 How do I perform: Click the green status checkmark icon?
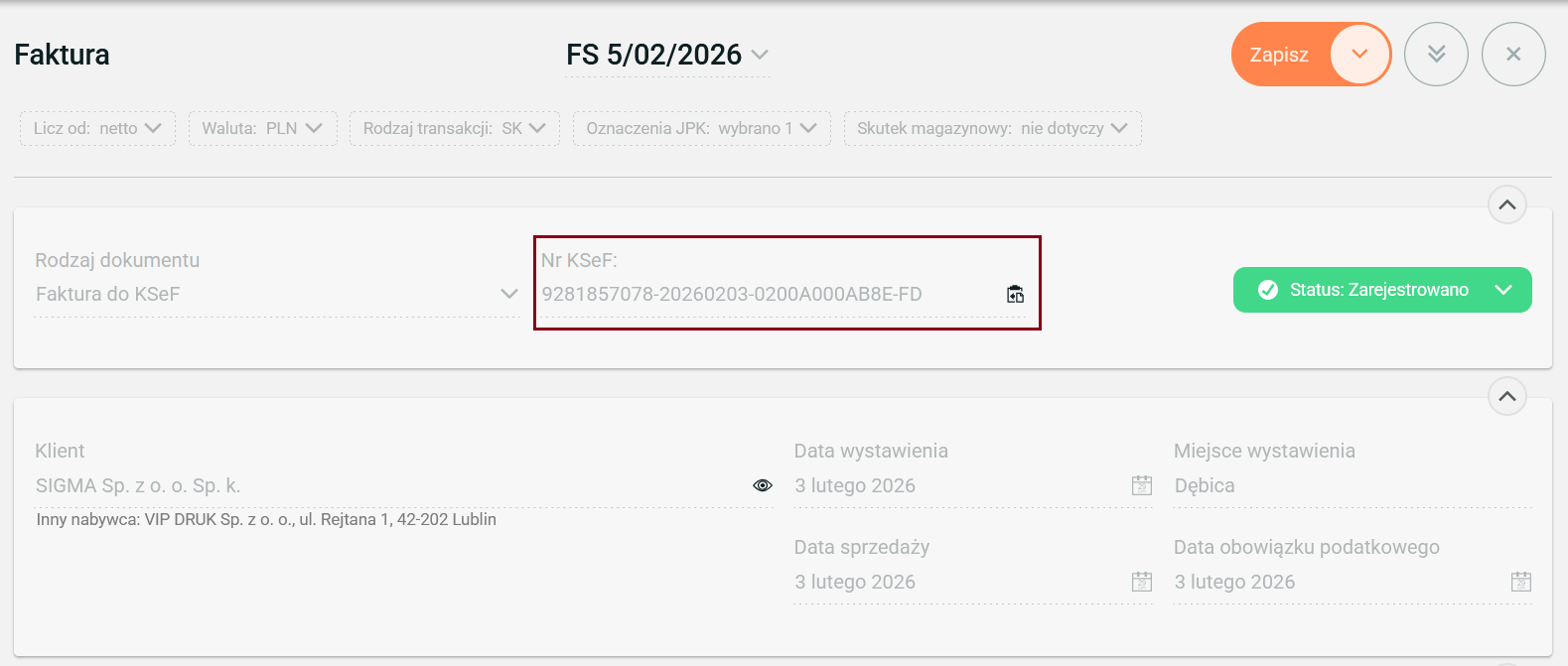tap(1268, 290)
